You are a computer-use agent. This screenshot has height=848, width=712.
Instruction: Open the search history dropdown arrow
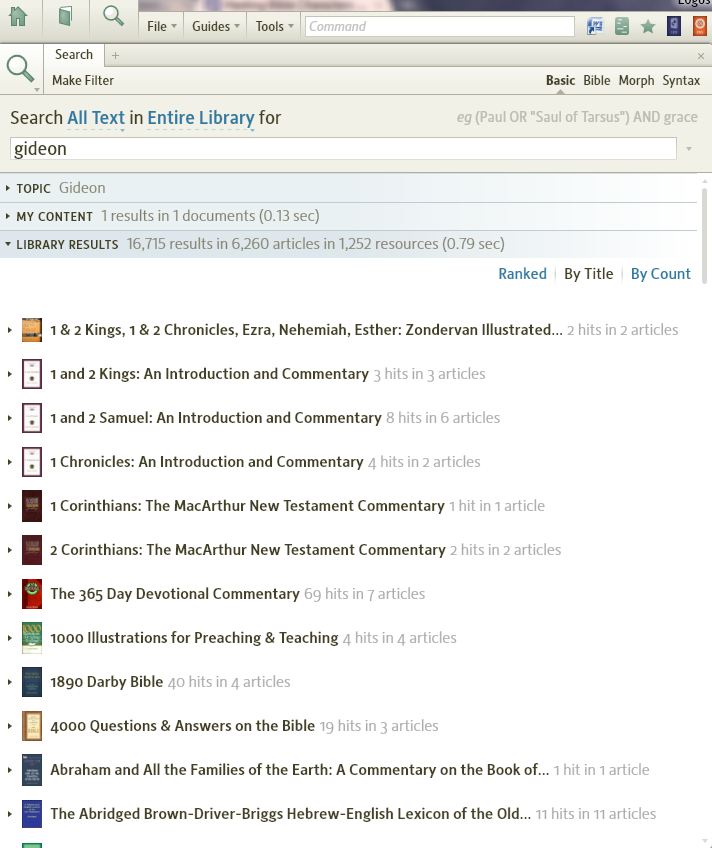pos(689,149)
